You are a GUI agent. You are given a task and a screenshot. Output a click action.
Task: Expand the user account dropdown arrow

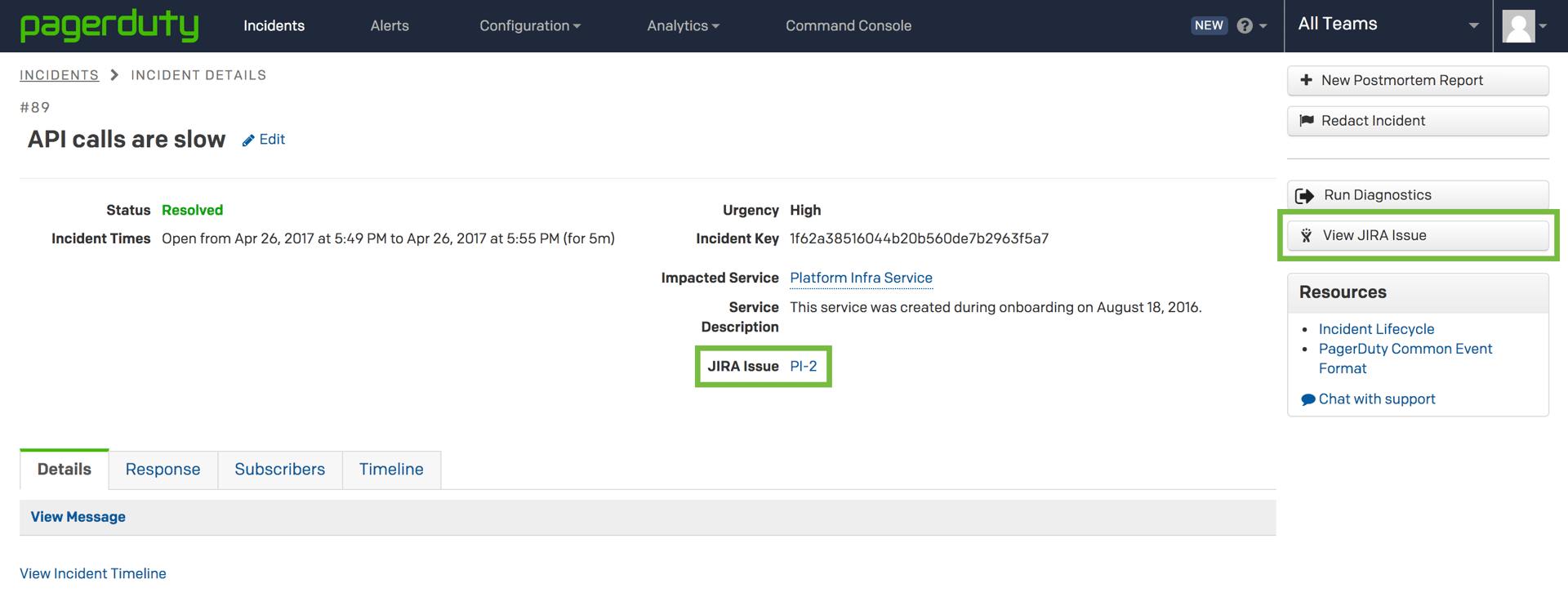coord(1543,26)
